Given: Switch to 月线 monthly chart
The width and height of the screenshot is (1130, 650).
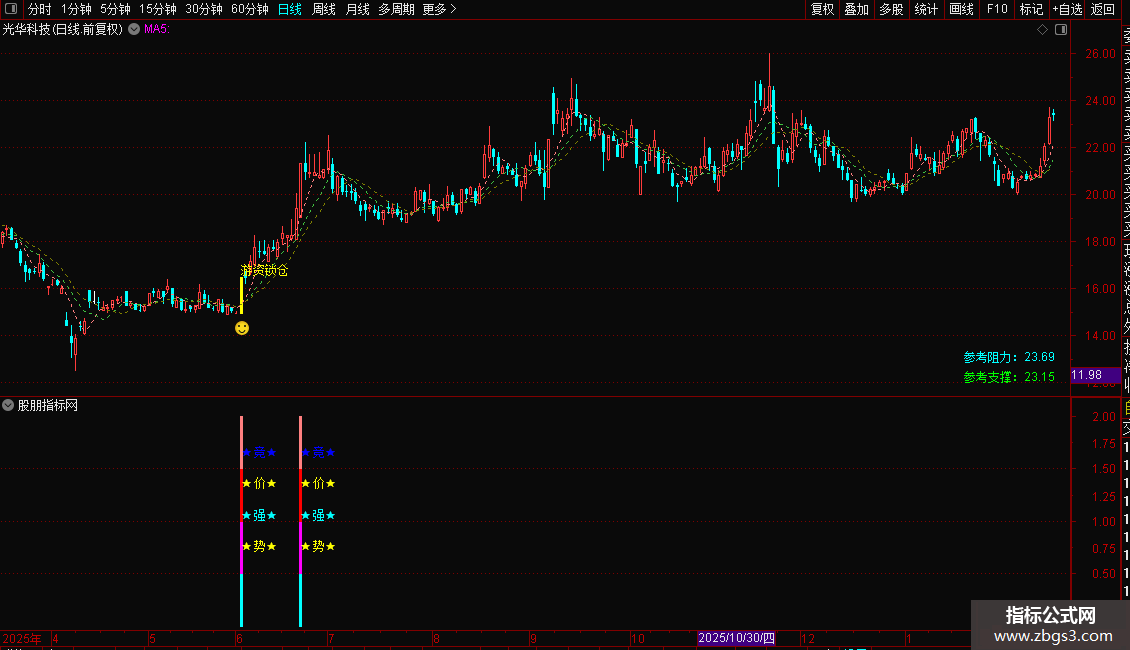Looking at the screenshot, I should point(357,9).
